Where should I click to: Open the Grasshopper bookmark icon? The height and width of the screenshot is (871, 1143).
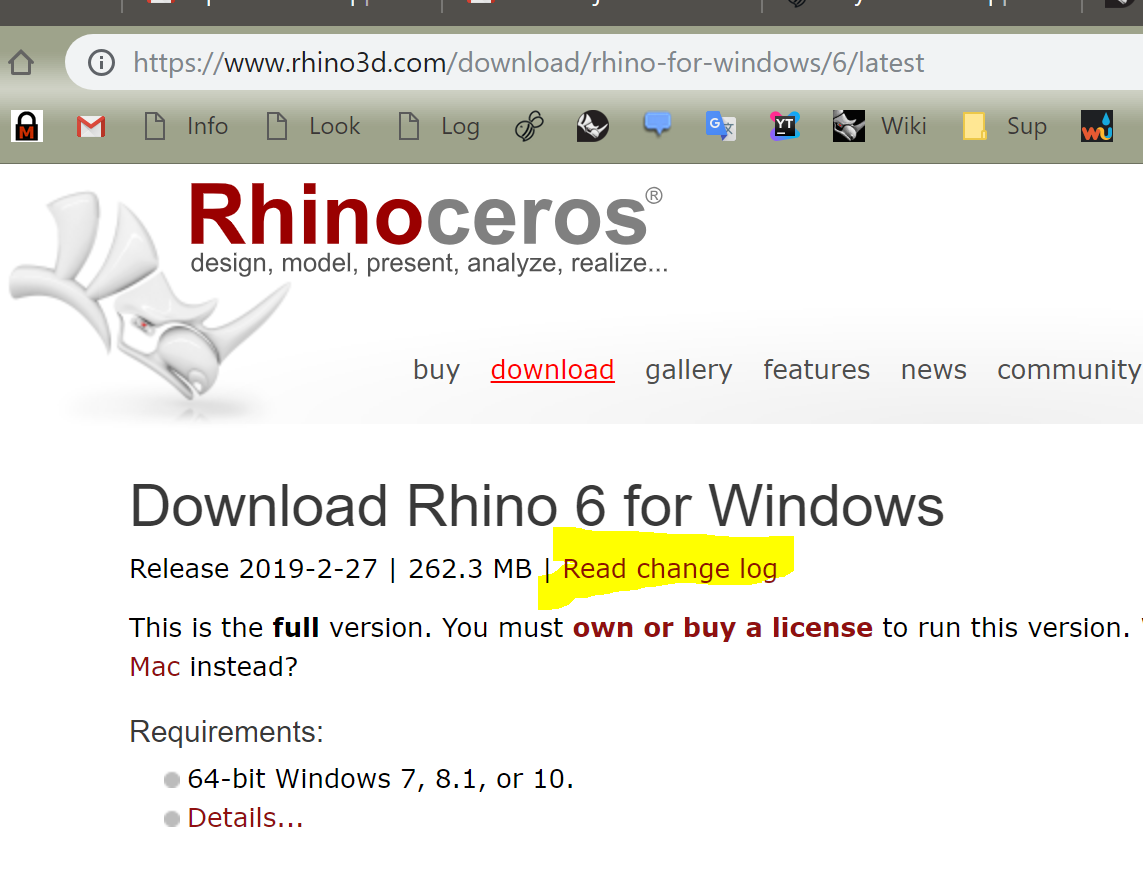click(x=529, y=126)
